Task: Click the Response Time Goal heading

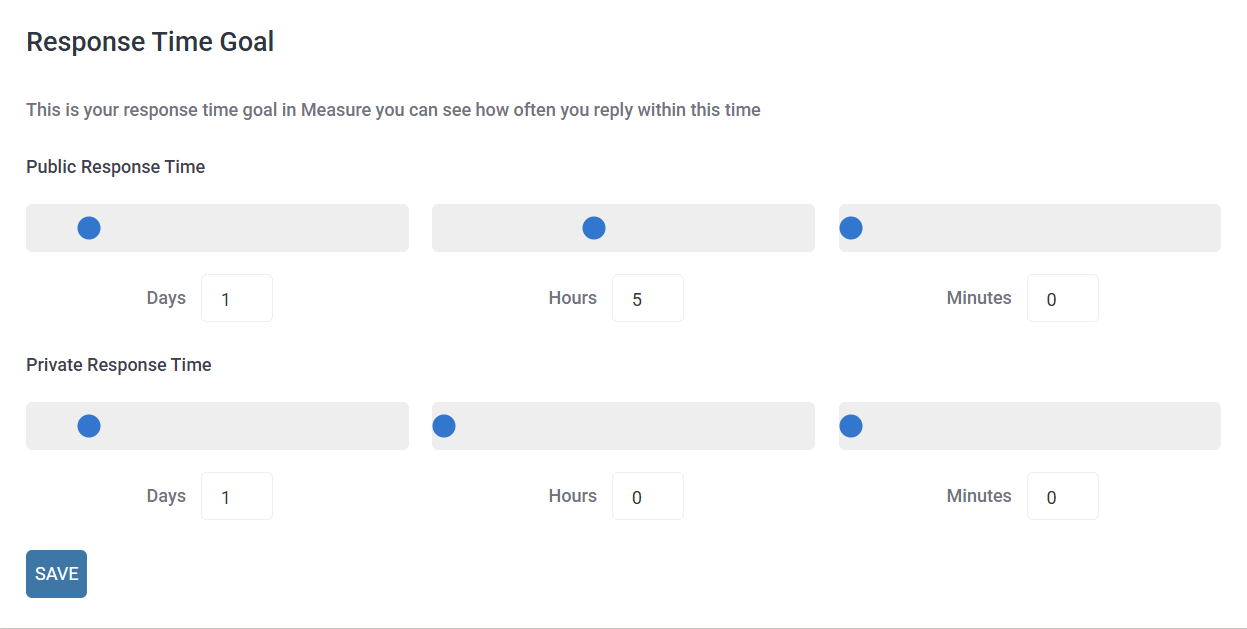Action: pos(150,42)
